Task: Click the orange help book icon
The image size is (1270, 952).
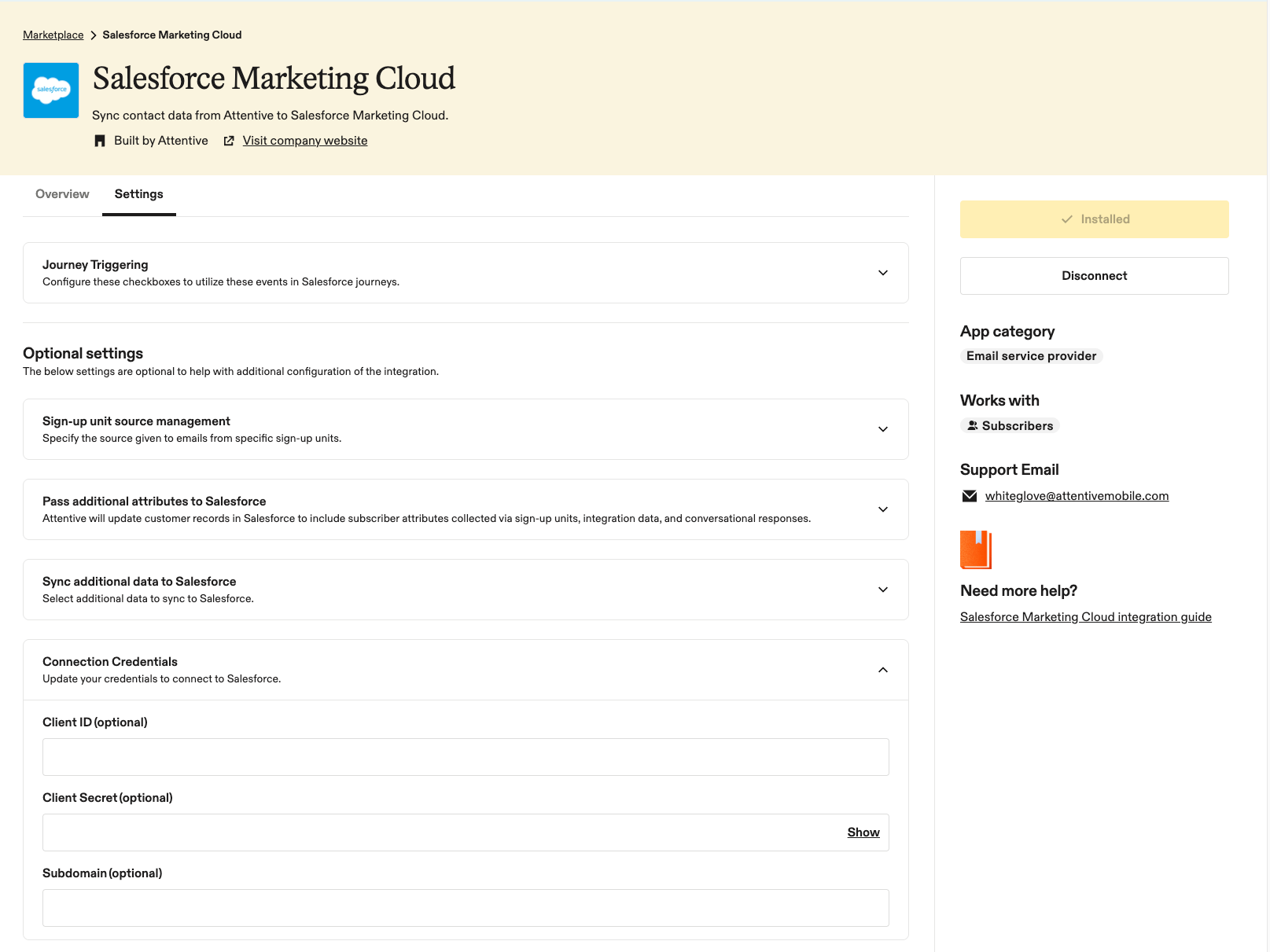Action: click(x=976, y=550)
